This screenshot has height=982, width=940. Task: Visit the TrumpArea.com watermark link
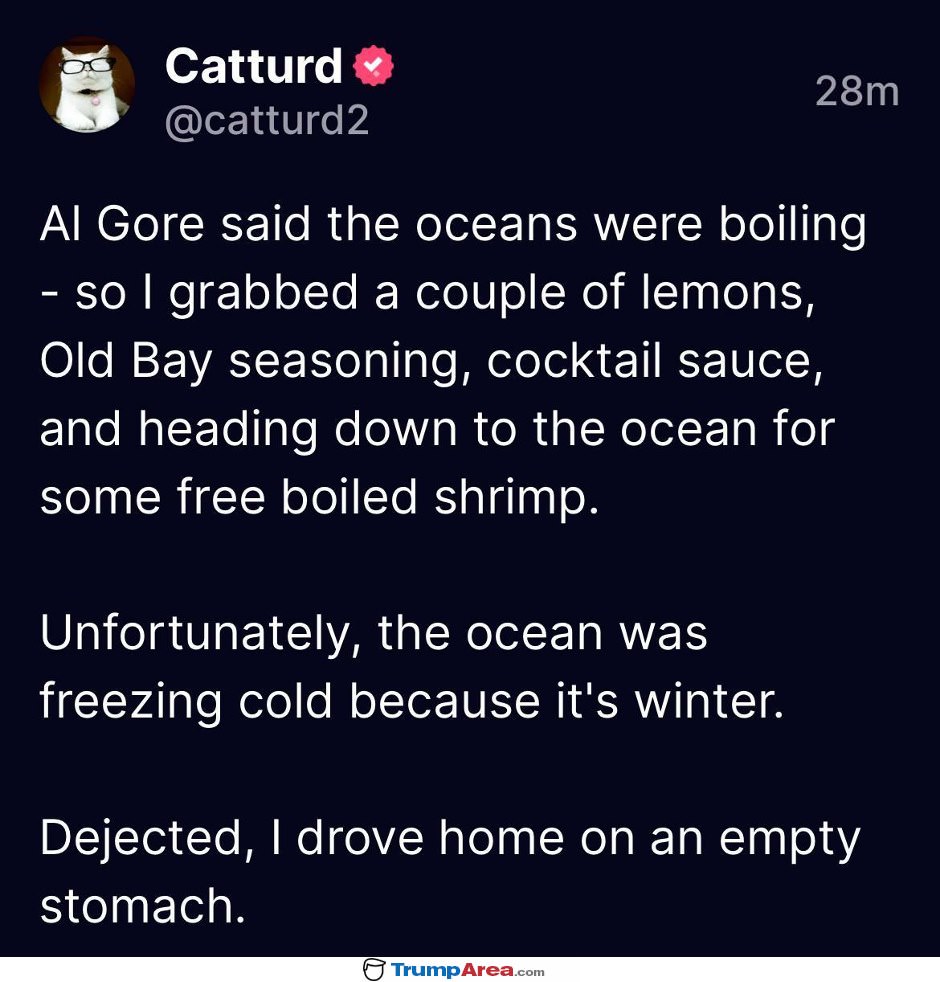(467, 970)
